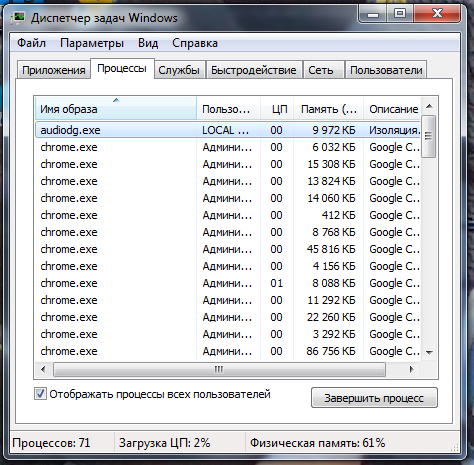Select chrome.exe using 8 088 КБ
Screen dimensions: 474x465
228,283
